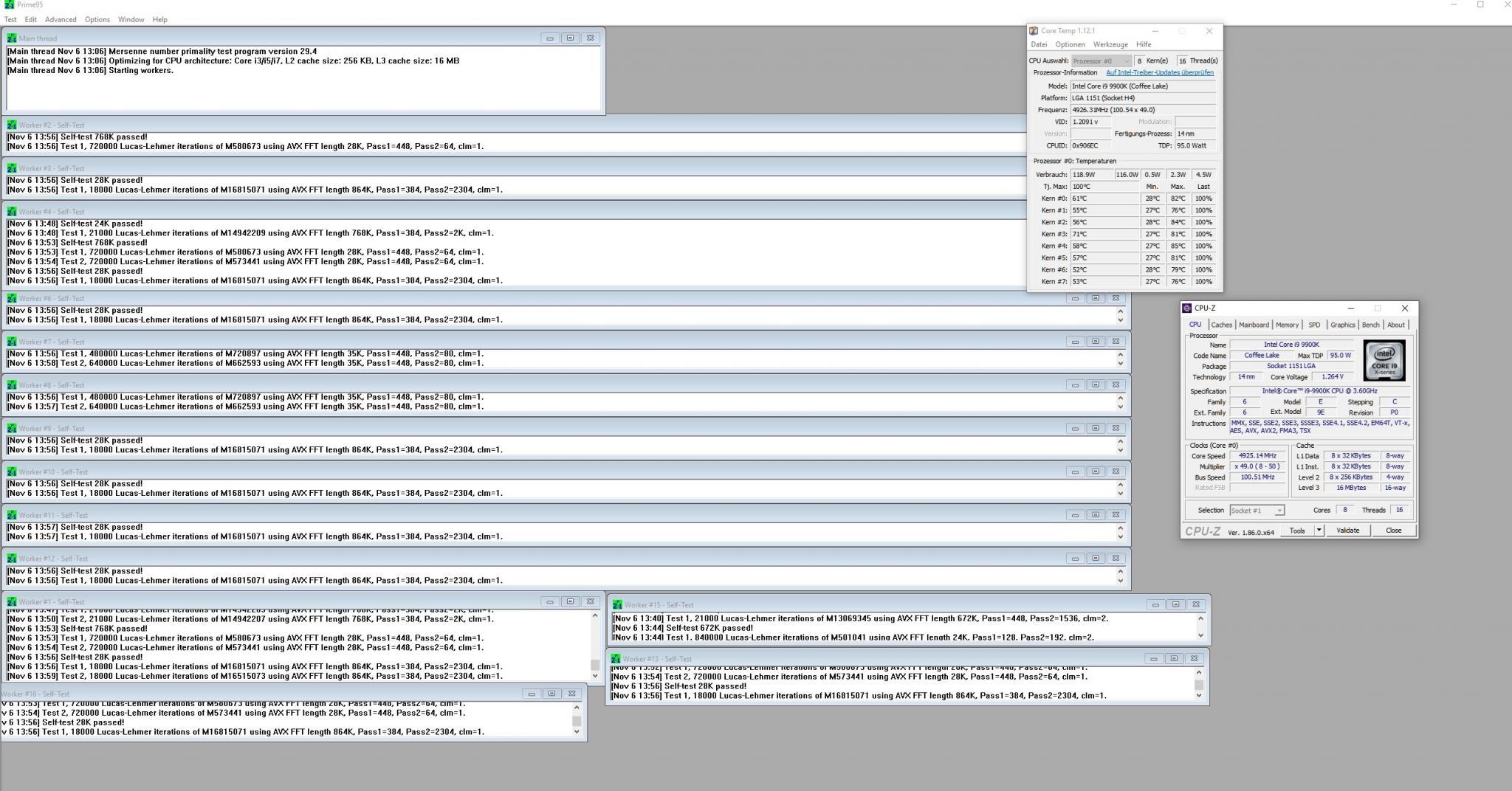Open the Optionen menu in Core Temp

coord(1070,44)
